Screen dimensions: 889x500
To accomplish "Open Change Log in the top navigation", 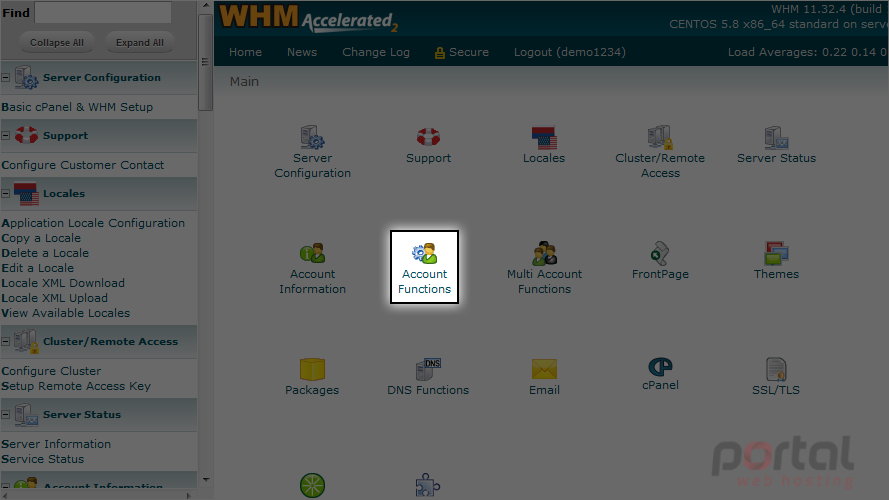I will coord(376,52).
